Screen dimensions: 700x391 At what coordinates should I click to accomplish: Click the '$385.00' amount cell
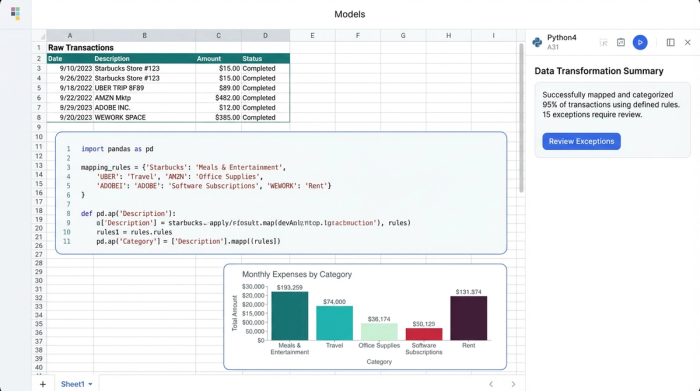[218, 117]
